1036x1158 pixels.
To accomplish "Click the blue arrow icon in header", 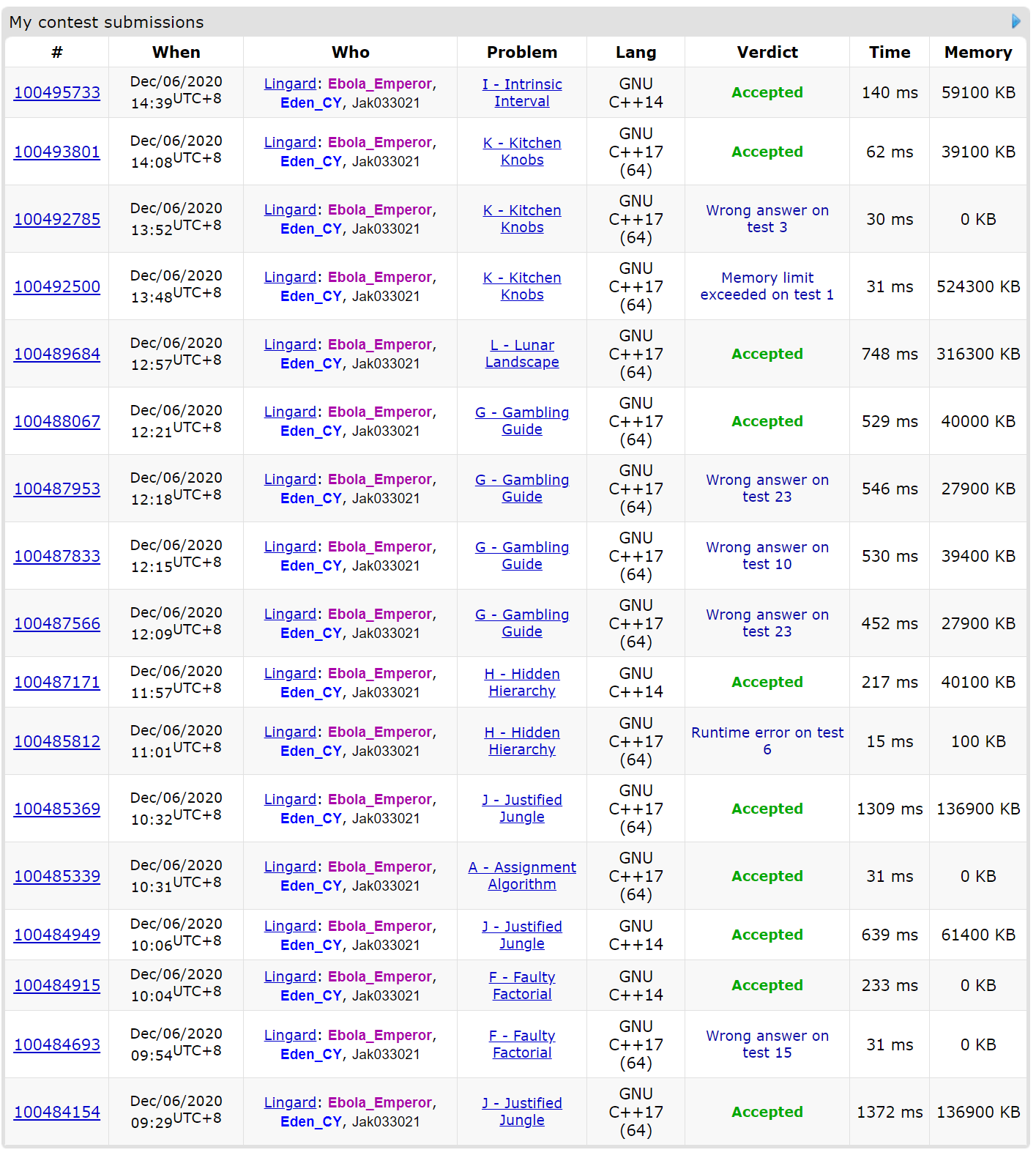I will (x=1015, y=21).
